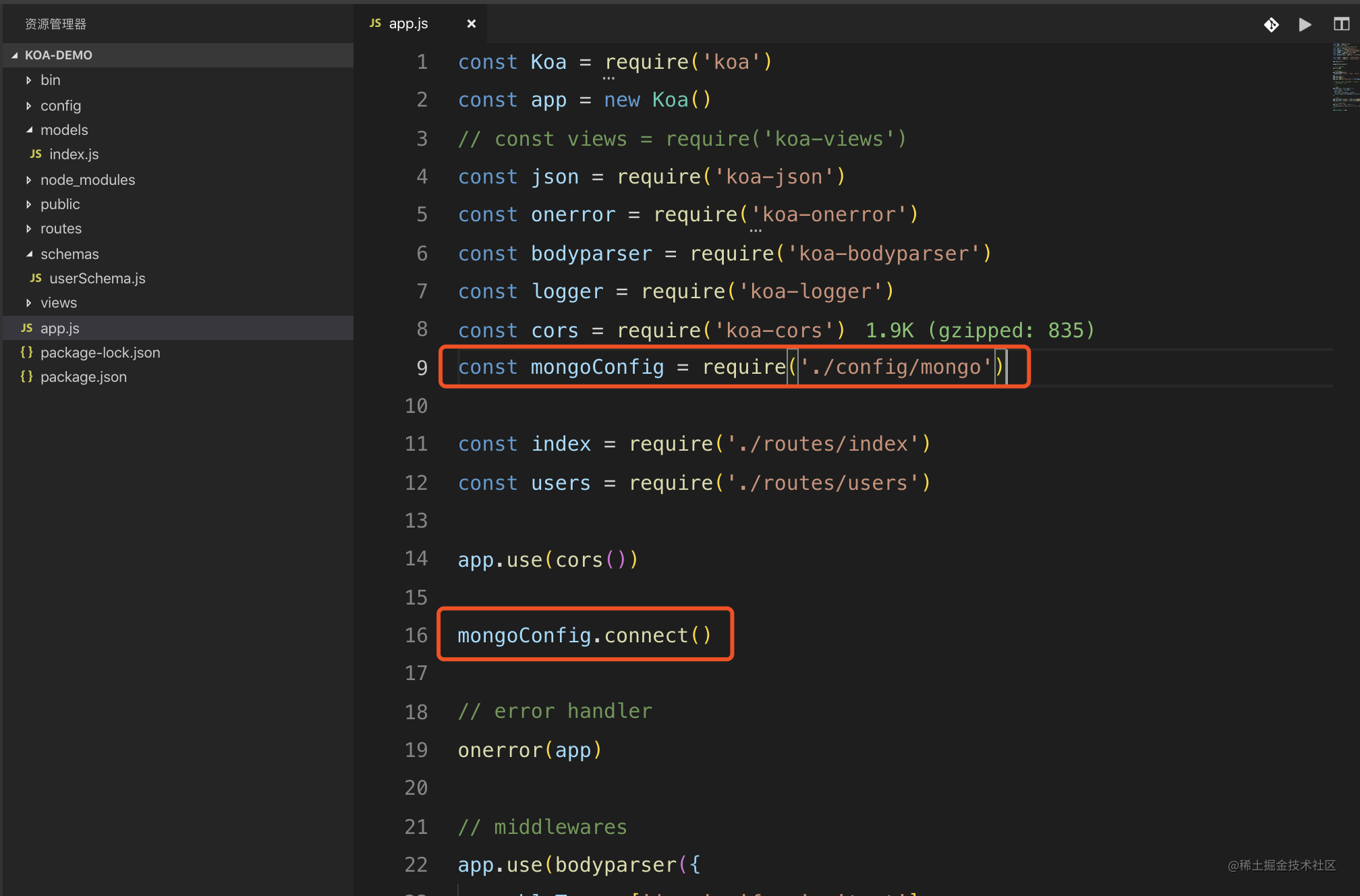Close the app.js tab
This screenshot has height=896, width=1360.
(472, 24)
